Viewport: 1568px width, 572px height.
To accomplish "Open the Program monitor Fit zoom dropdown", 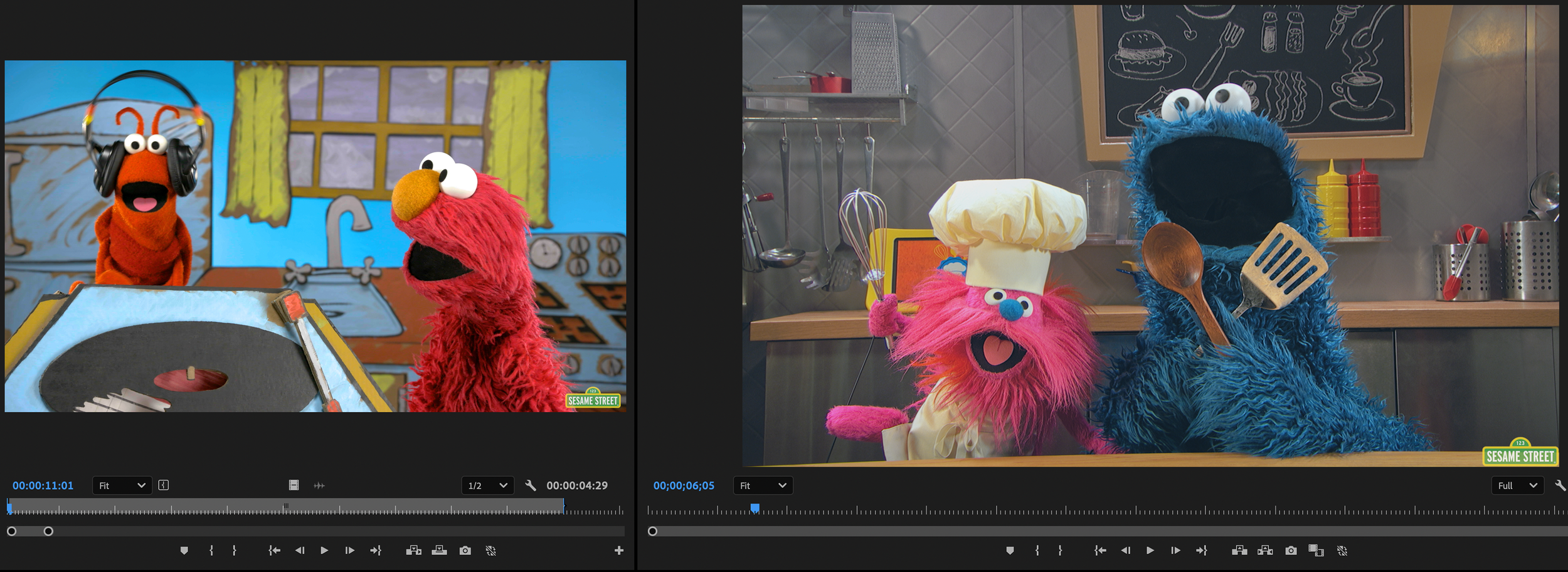I will coord(763,485).
